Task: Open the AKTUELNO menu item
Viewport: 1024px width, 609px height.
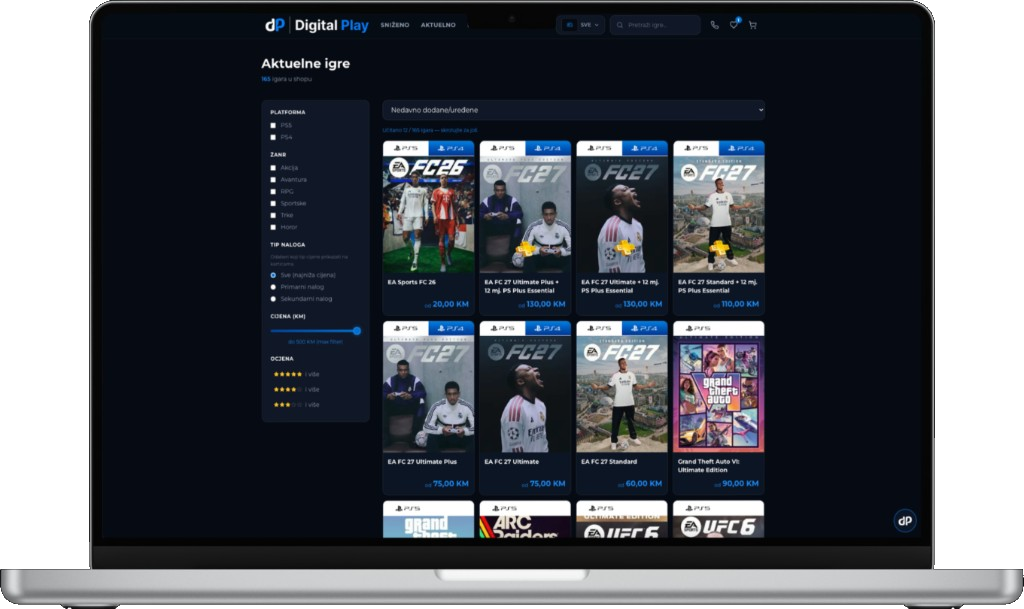Action: pos(438,25)
